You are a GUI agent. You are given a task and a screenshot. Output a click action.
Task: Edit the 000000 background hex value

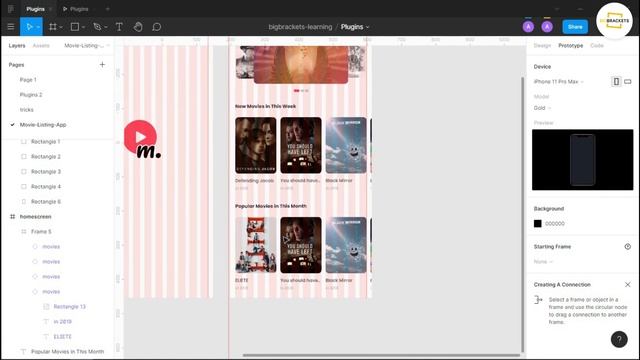coord(555,224)
